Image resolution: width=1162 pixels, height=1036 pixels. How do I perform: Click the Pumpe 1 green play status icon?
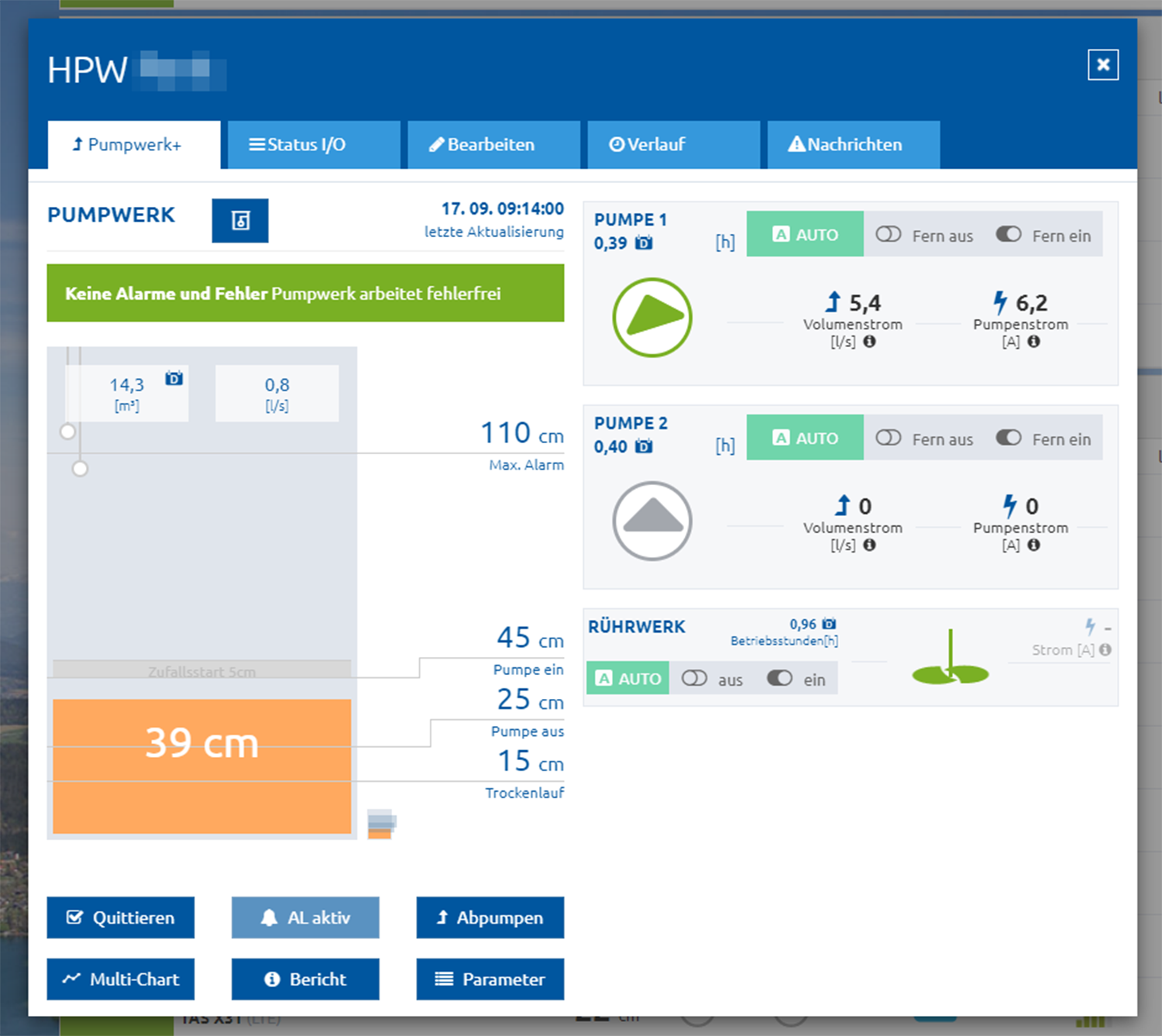(652, 318)
